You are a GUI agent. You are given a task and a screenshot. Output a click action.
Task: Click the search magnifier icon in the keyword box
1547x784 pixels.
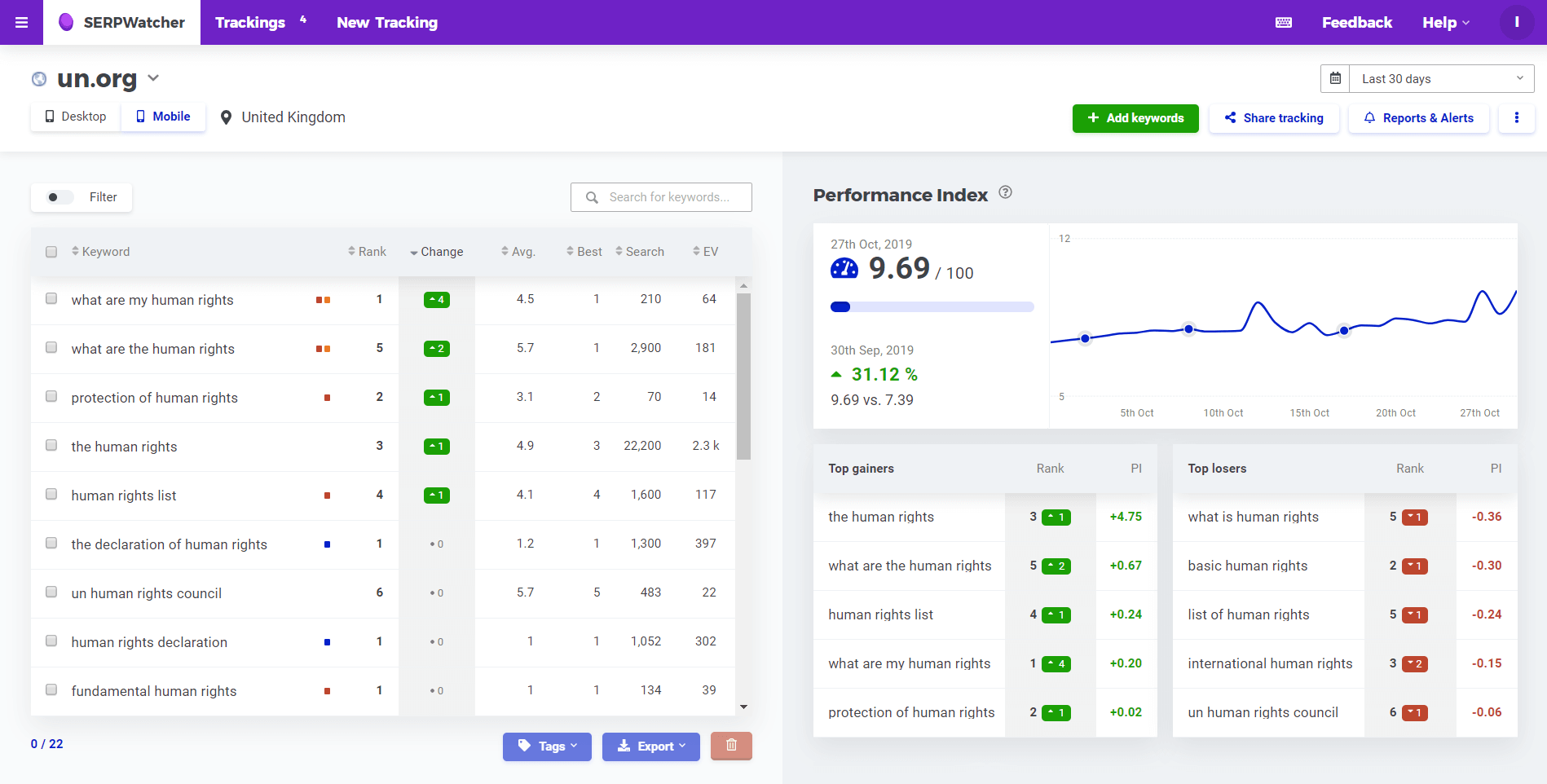(x=593, y=197)
